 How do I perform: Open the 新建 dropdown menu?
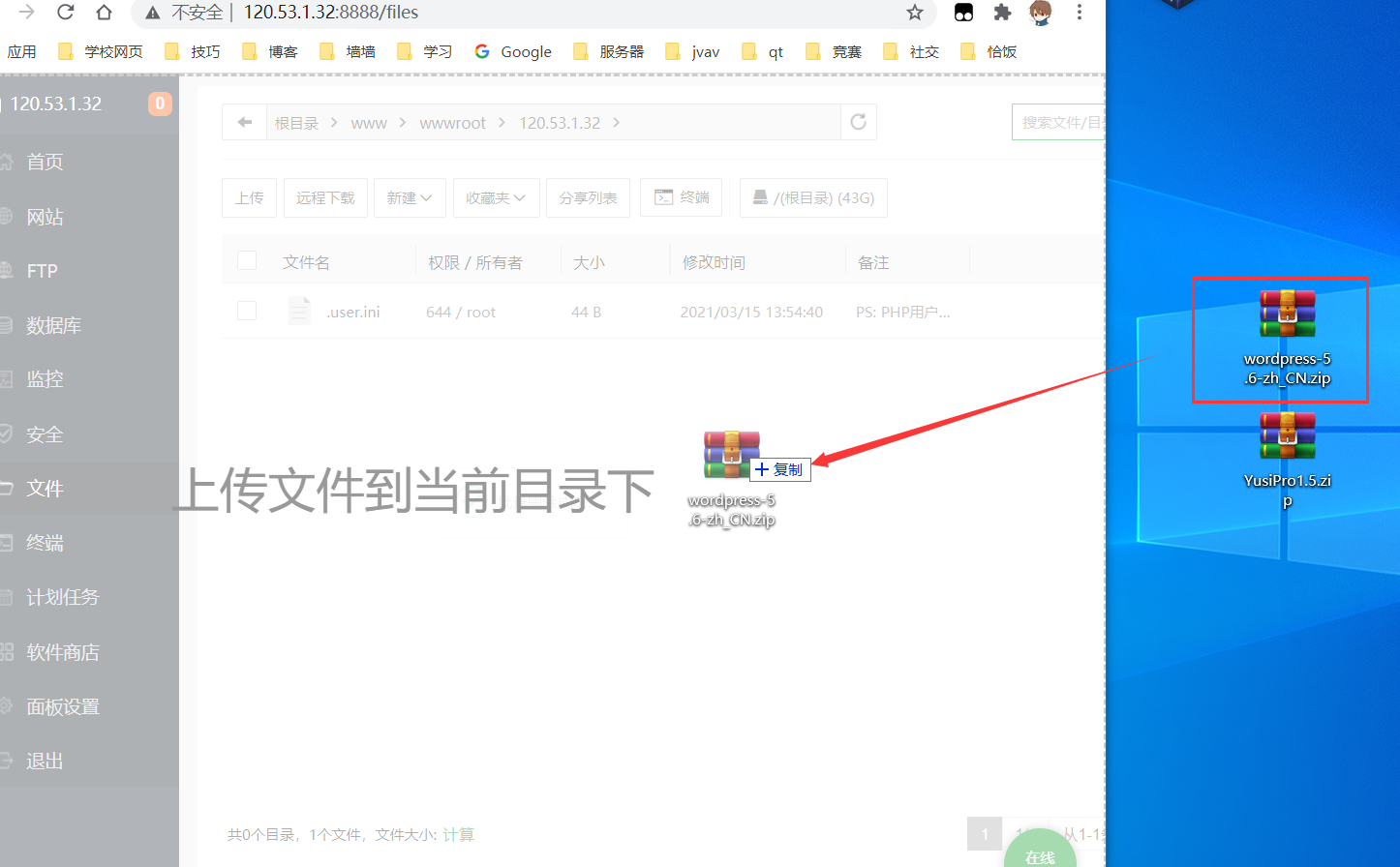(x=409, y=197)
